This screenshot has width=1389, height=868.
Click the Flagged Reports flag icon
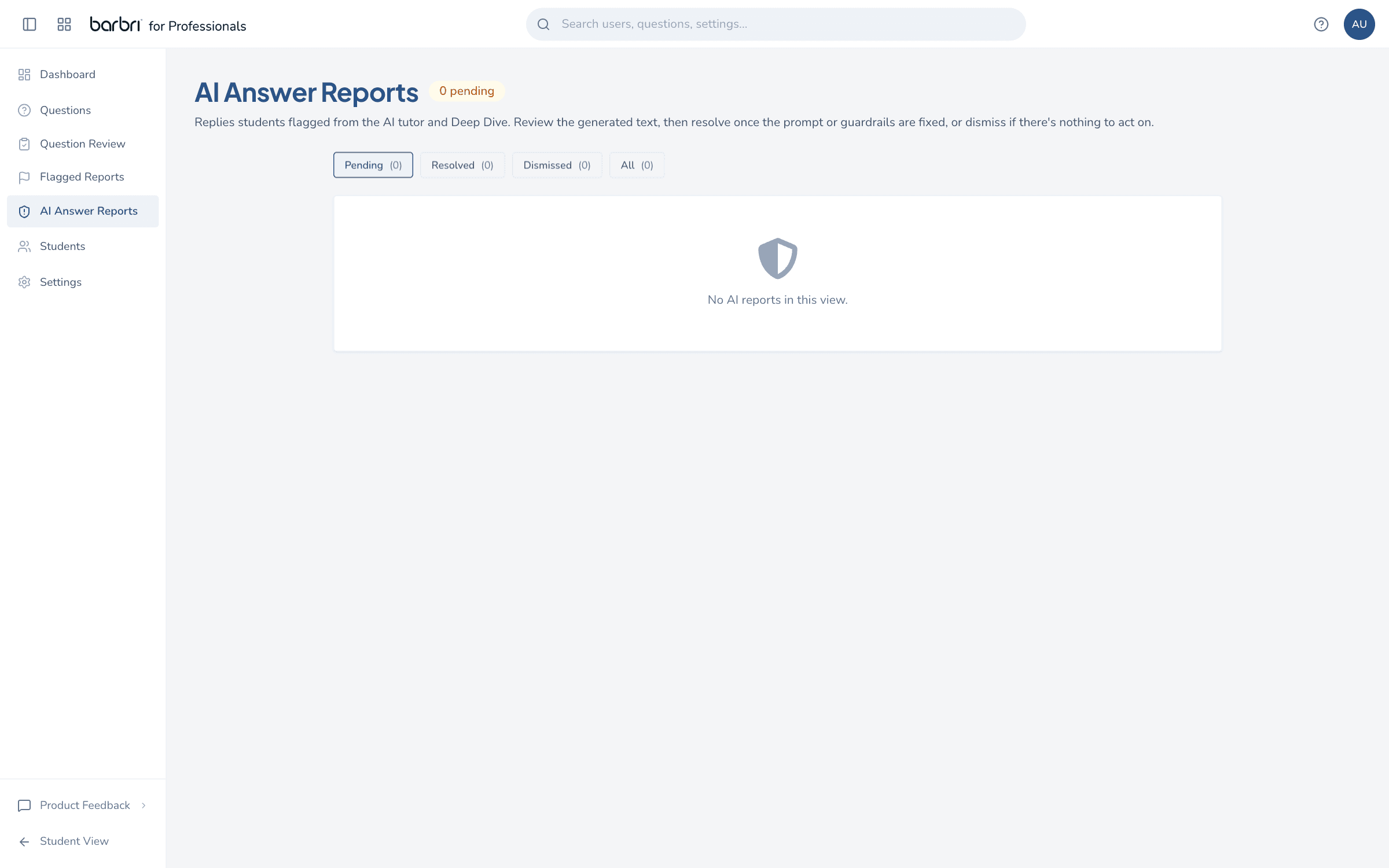[24, 178]
